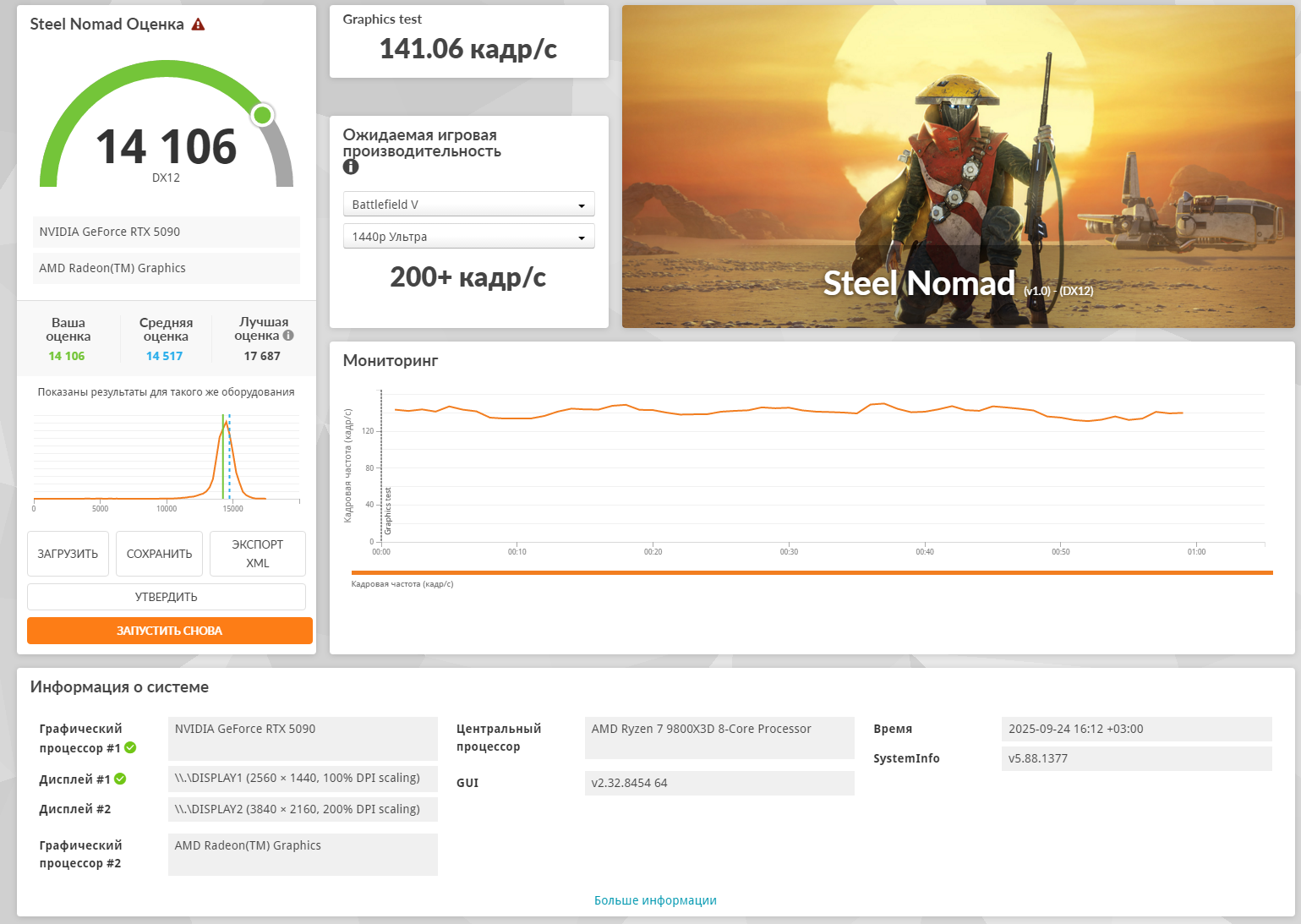The image size is (1301, 924).
Task: Click the ЗАГРУЗИТЬ button
Action: pos(68,554)
